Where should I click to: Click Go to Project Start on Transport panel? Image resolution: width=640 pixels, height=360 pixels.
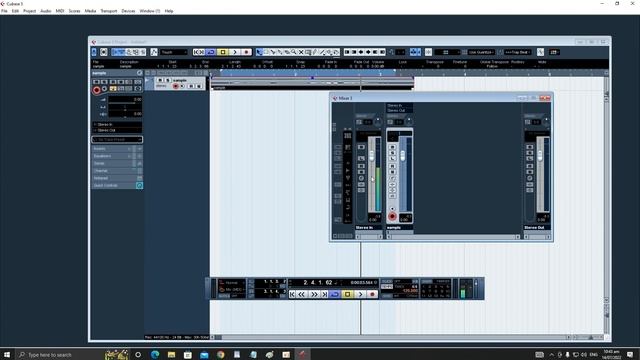pos(292,294)
